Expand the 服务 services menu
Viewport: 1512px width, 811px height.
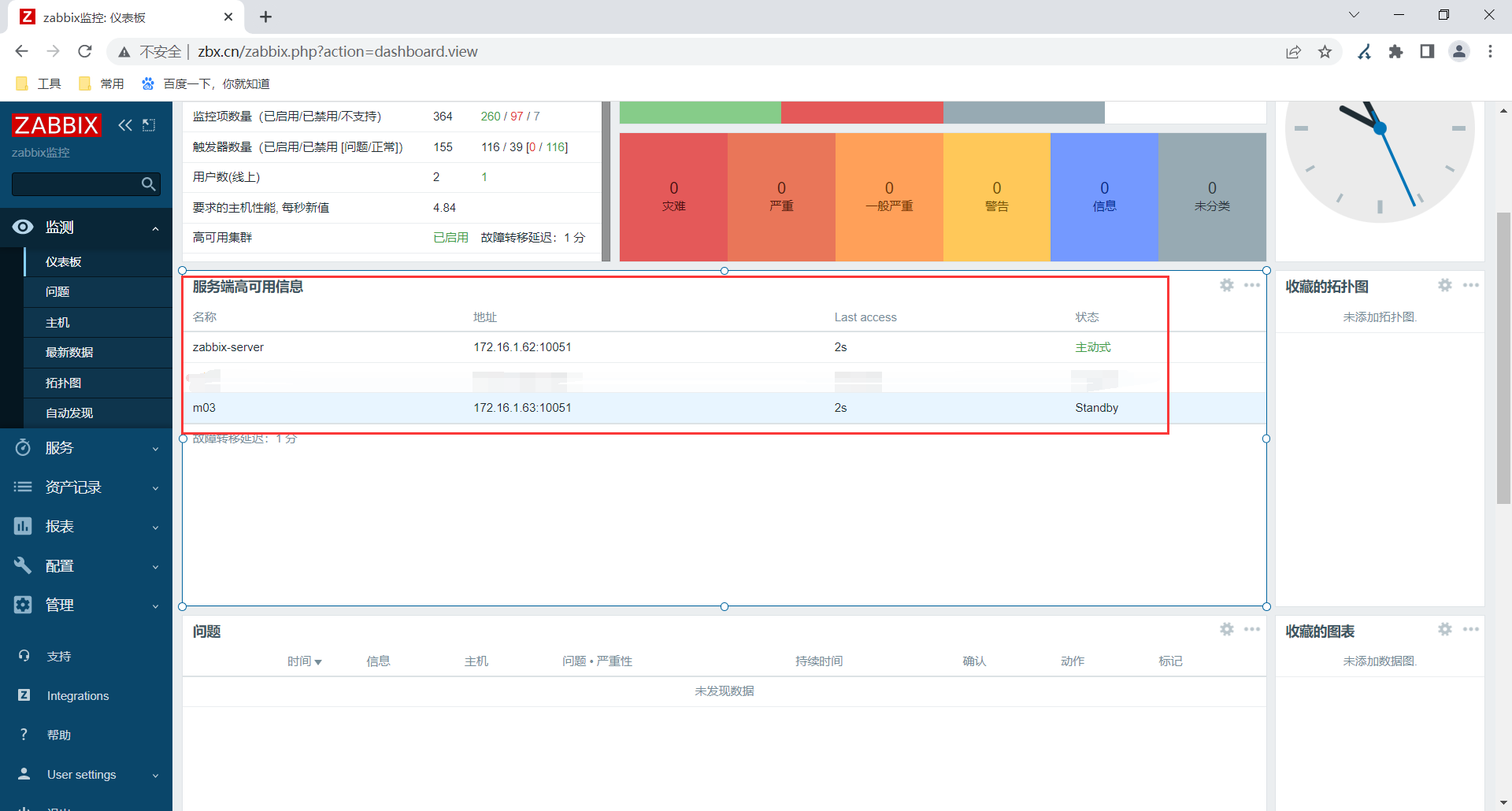point(87,448)
